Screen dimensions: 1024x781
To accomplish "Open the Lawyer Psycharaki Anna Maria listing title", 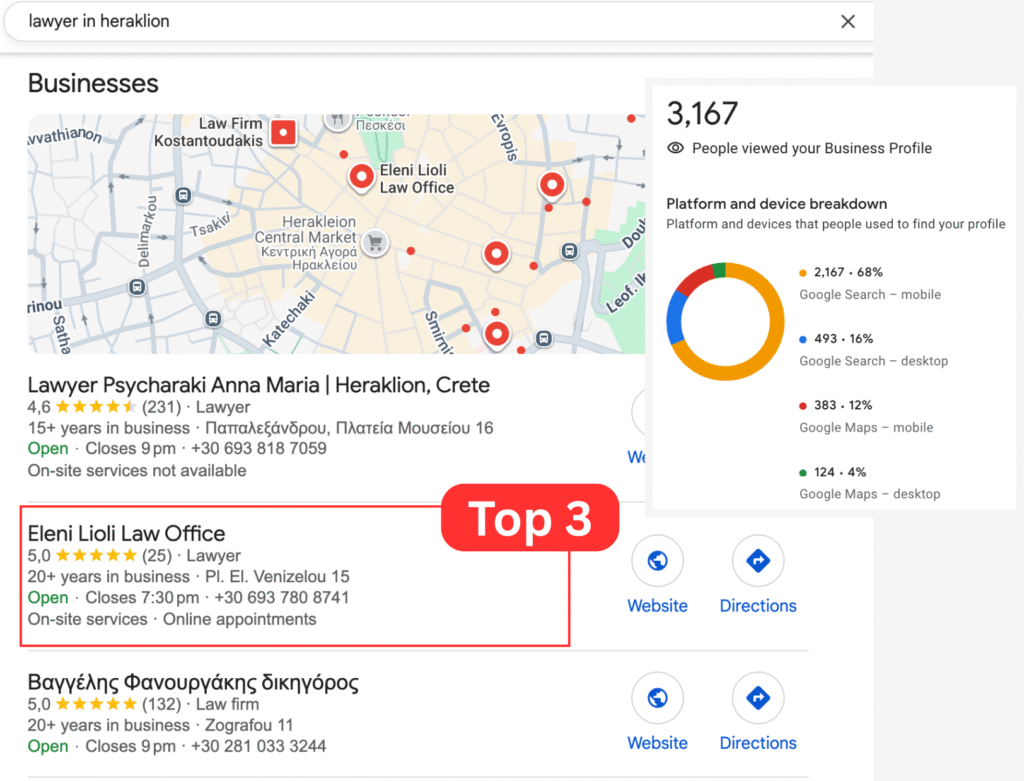I will tap(258, 385).
